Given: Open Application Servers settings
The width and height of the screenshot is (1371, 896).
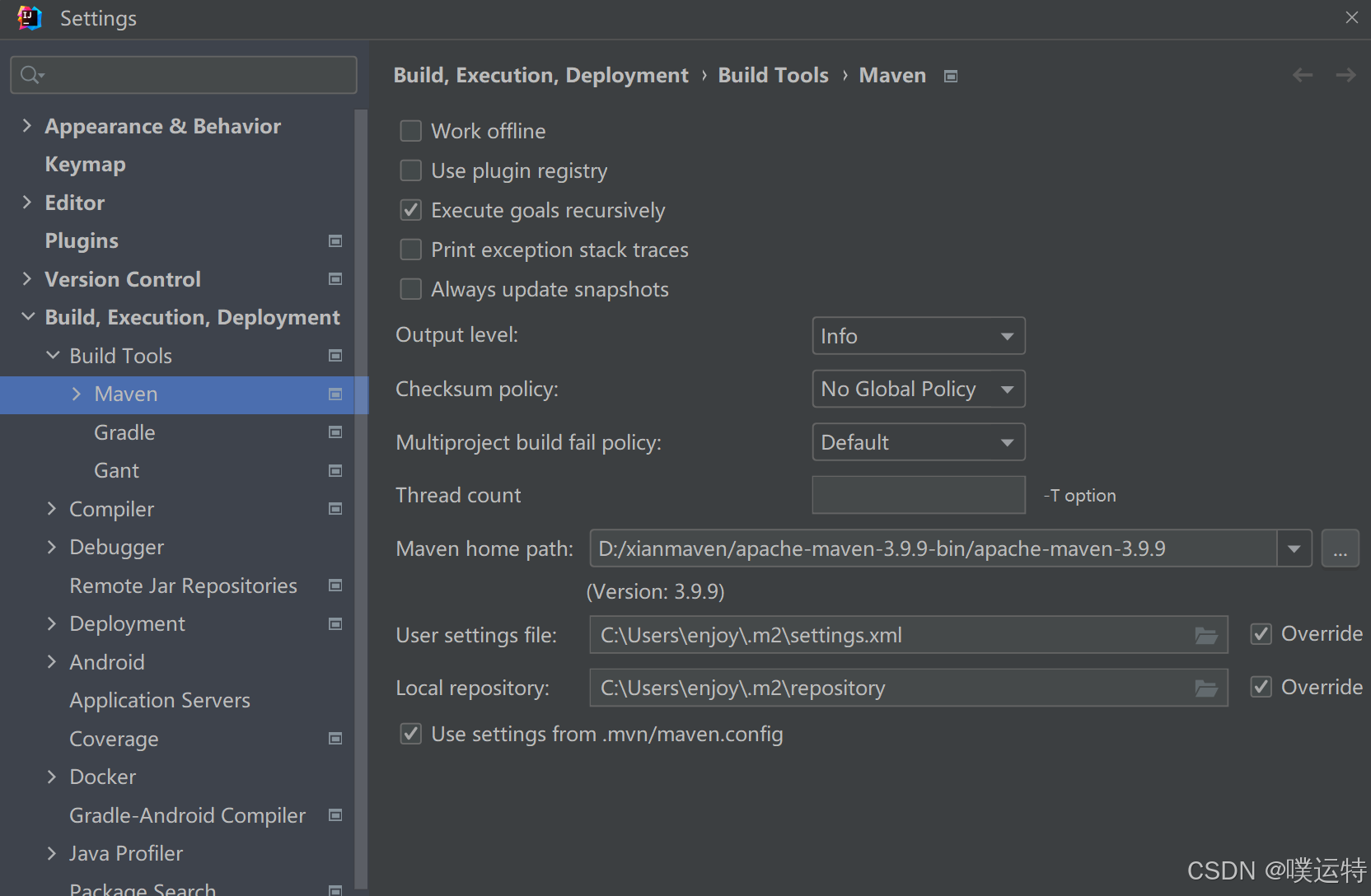Looking at the screenshot, I should point(160,700).
